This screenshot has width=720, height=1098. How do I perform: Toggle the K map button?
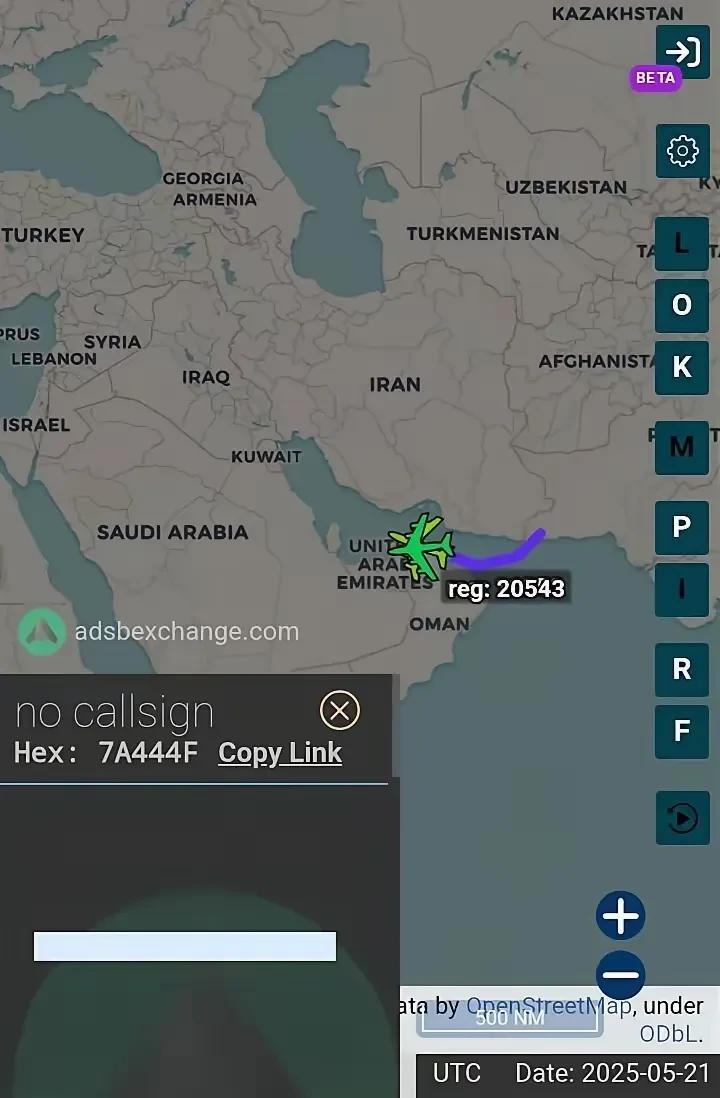682,368
